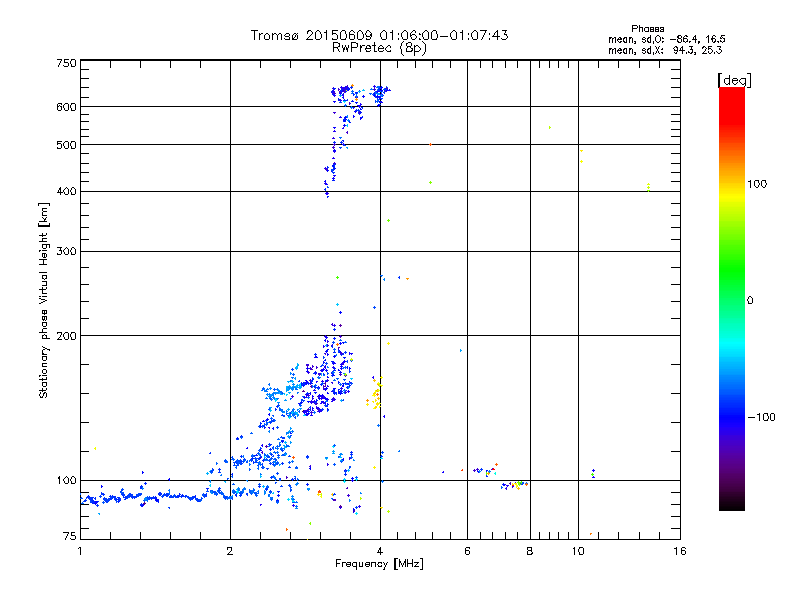
Task: Click the x-axis tick label '2'
Action: [230, 551]
